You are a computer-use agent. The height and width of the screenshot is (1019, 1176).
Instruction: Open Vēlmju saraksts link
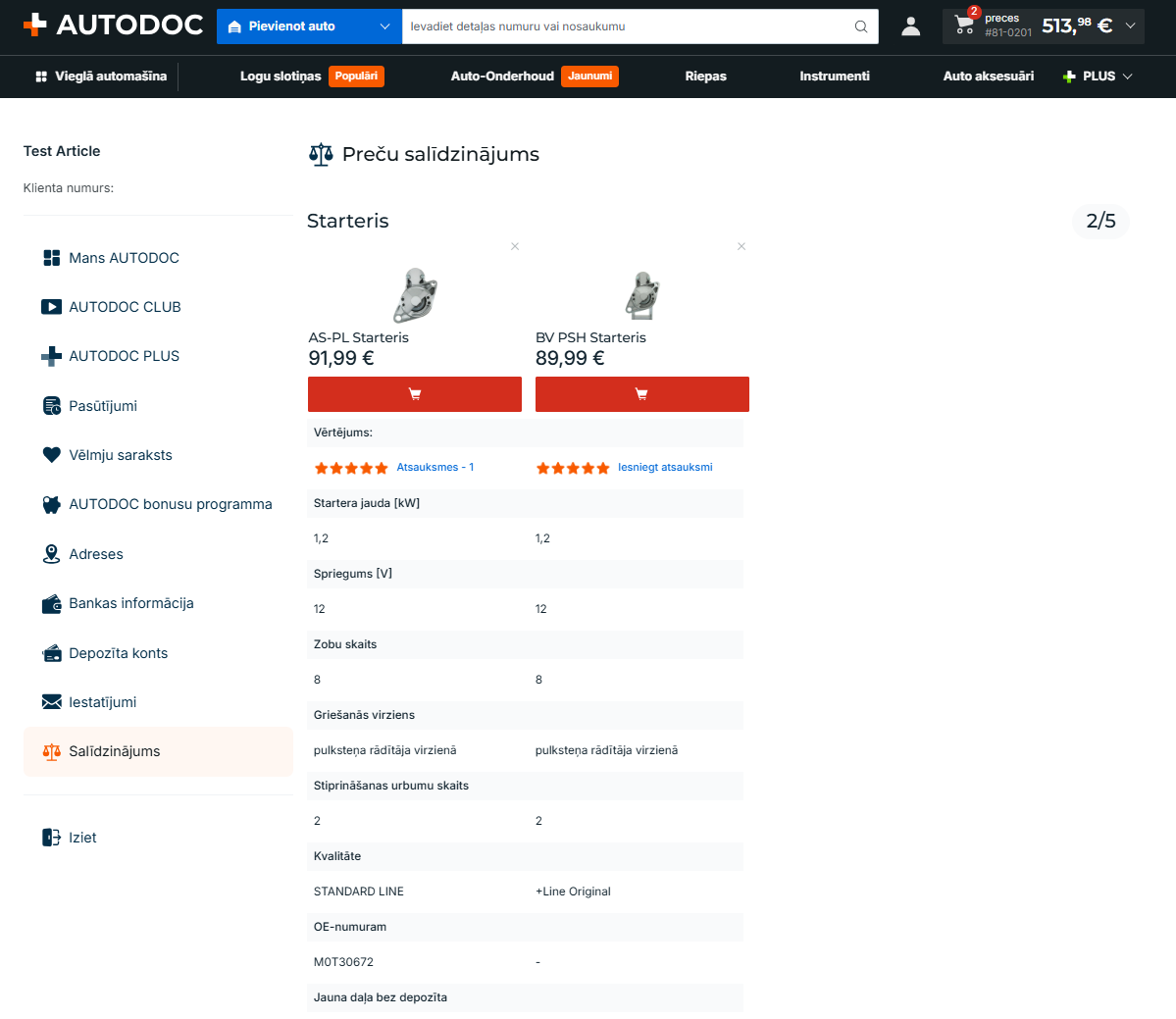point(121,455)
